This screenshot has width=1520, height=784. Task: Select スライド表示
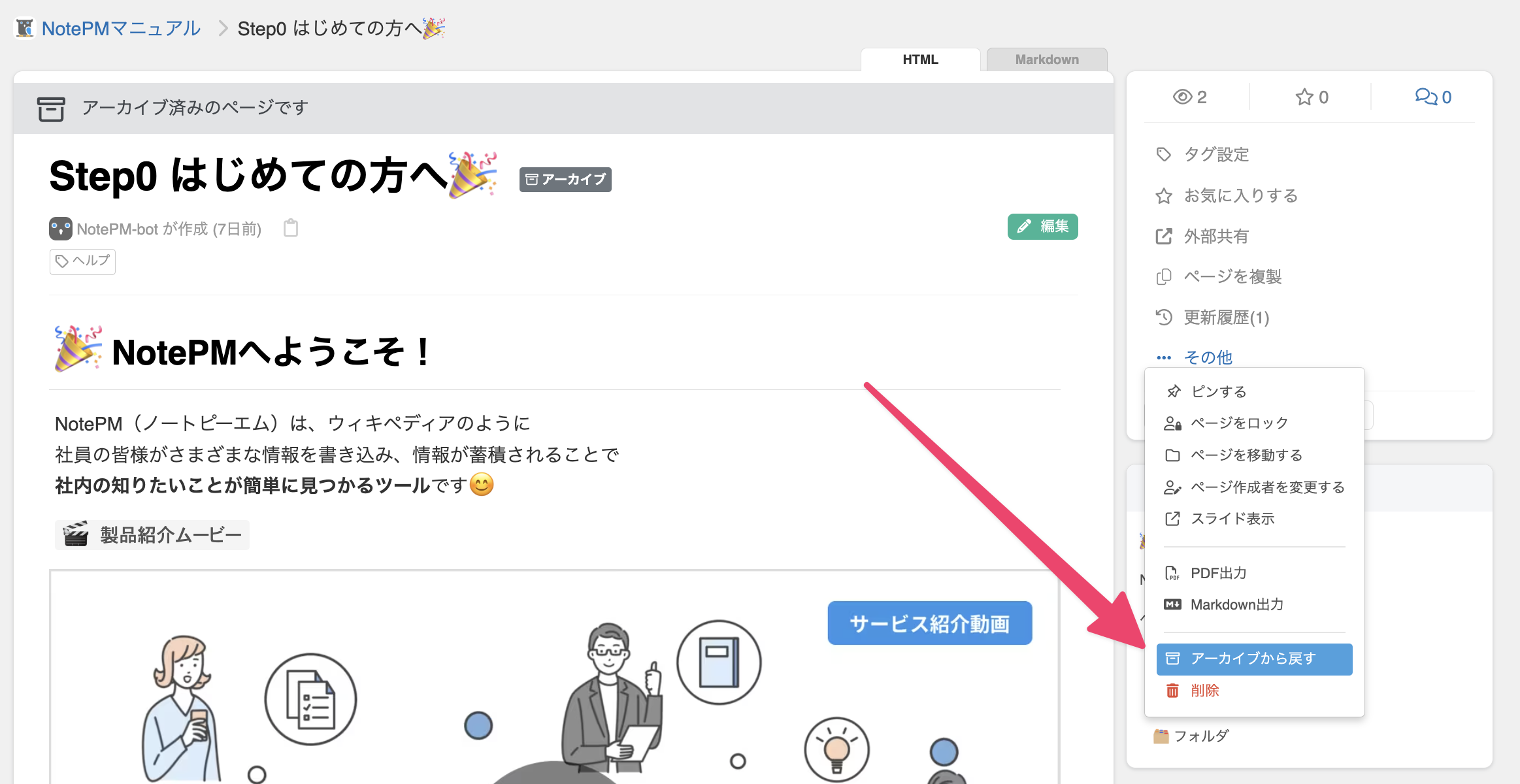[x=1254, y=519]
